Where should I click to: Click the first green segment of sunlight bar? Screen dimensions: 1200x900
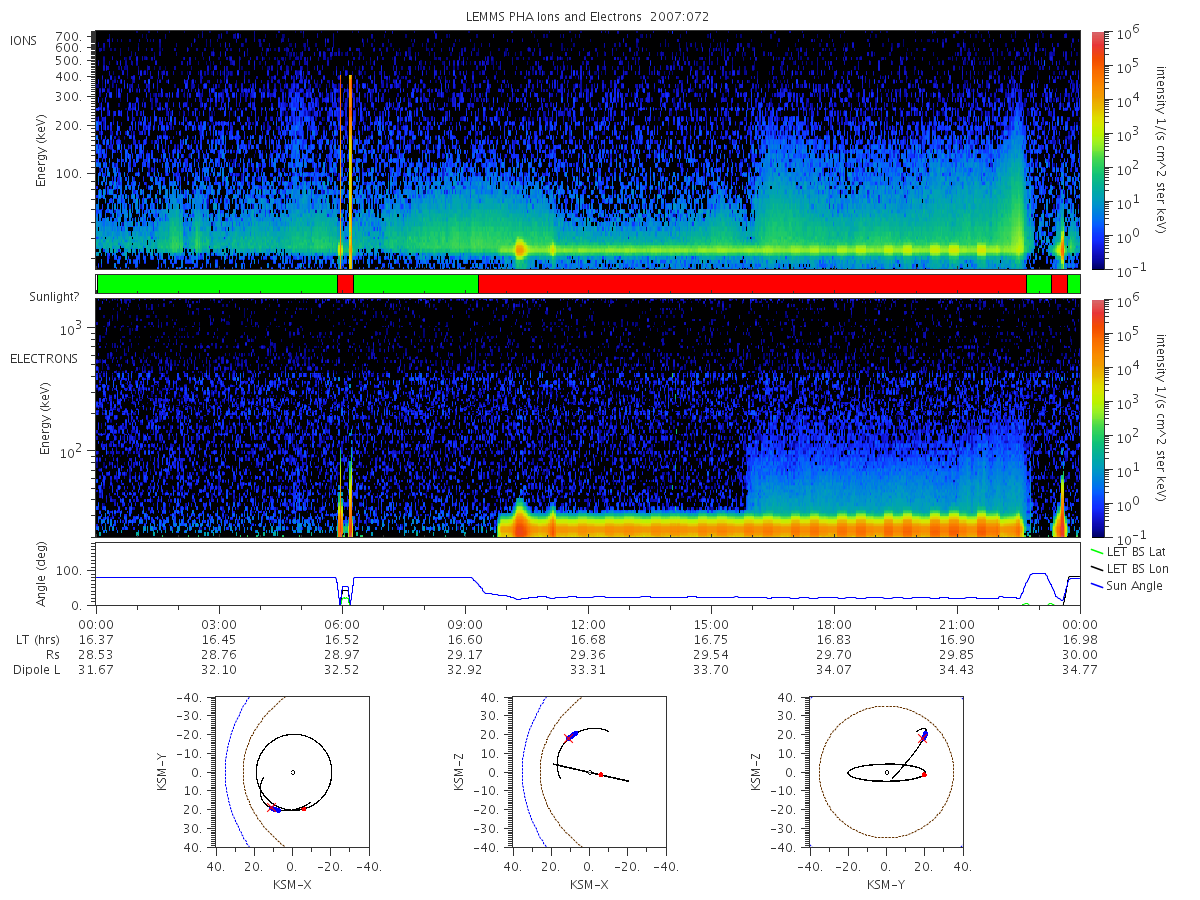217,284
